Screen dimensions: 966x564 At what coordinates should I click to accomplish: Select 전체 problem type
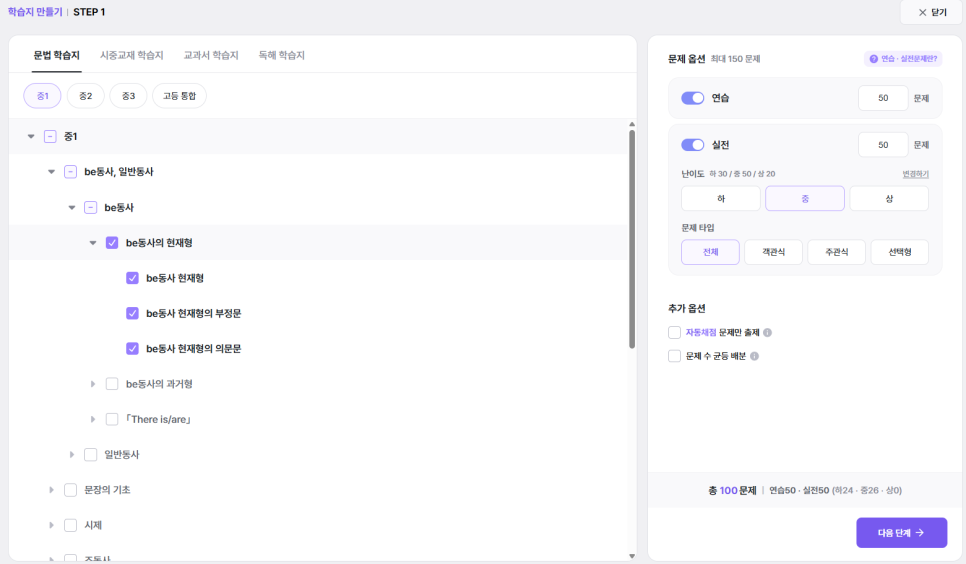710,252
